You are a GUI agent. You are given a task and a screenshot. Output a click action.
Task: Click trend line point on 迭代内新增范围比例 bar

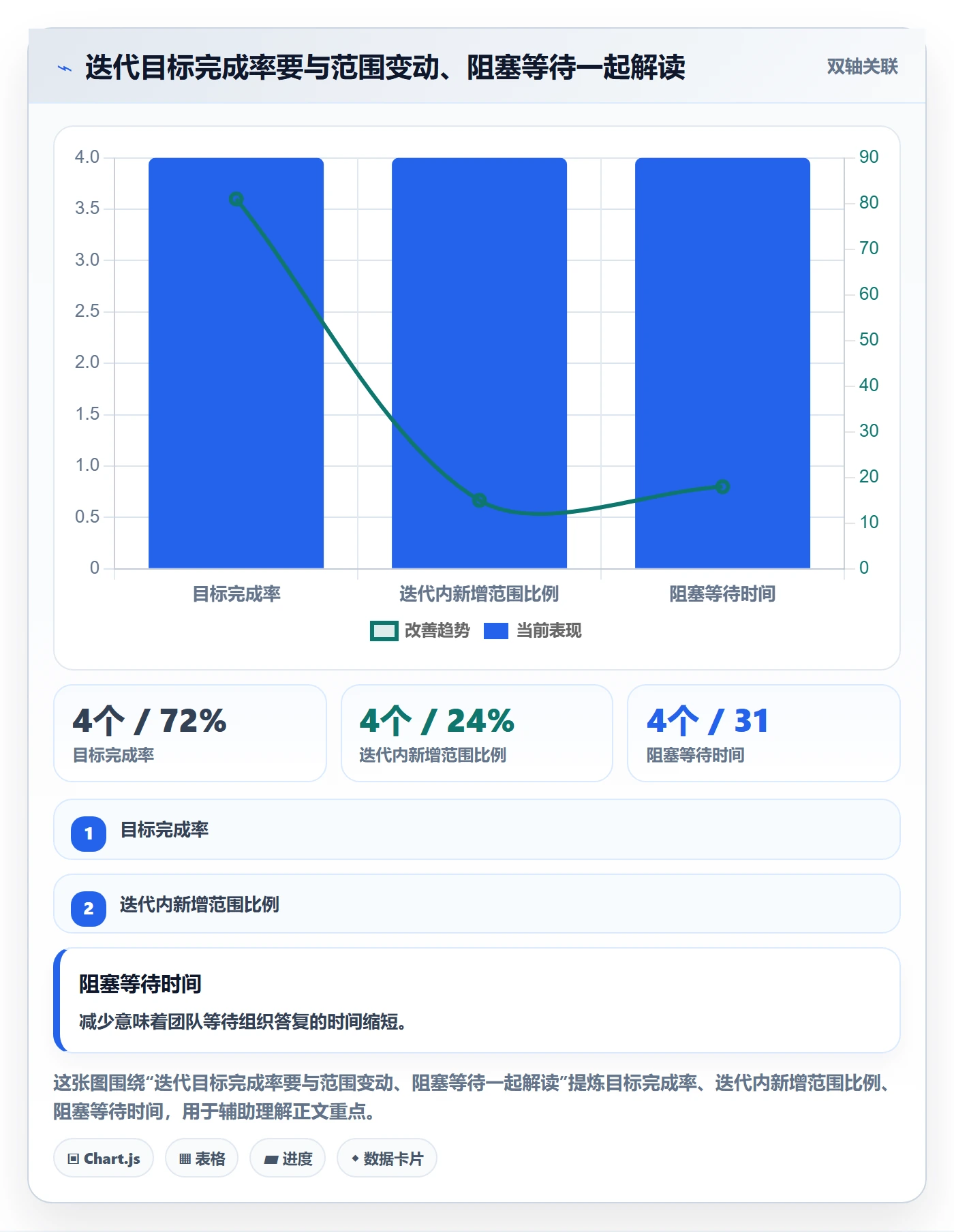point(479,500)
